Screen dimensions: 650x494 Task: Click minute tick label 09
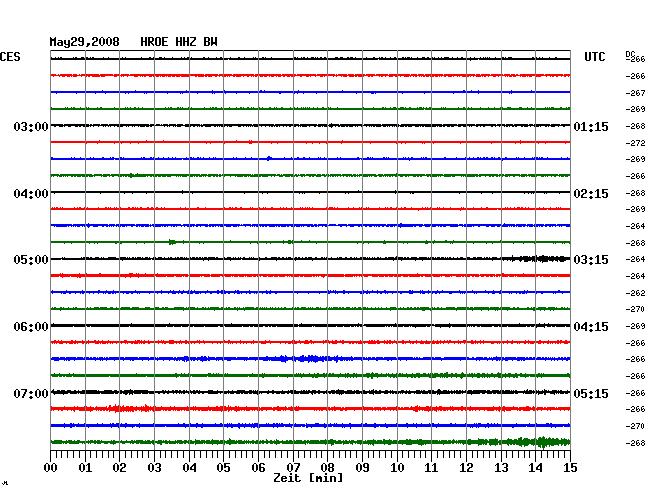362,468
